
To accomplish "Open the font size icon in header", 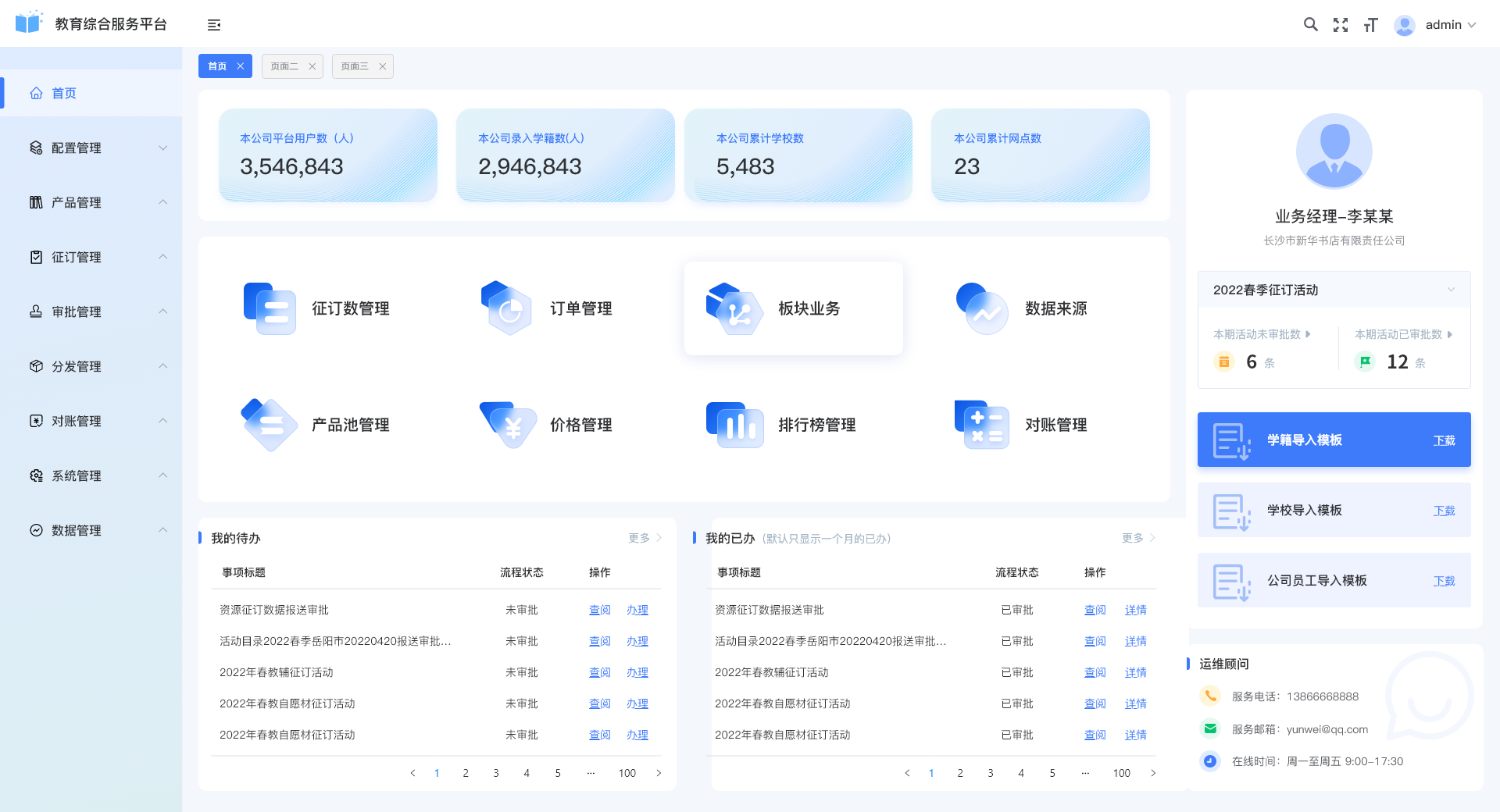I will click(x=1370, y=25).
